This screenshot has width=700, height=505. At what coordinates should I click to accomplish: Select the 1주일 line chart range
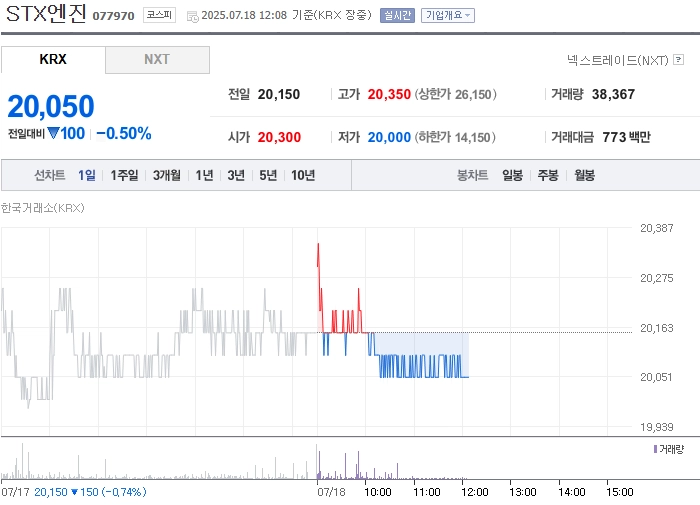[x=124, y=175]
